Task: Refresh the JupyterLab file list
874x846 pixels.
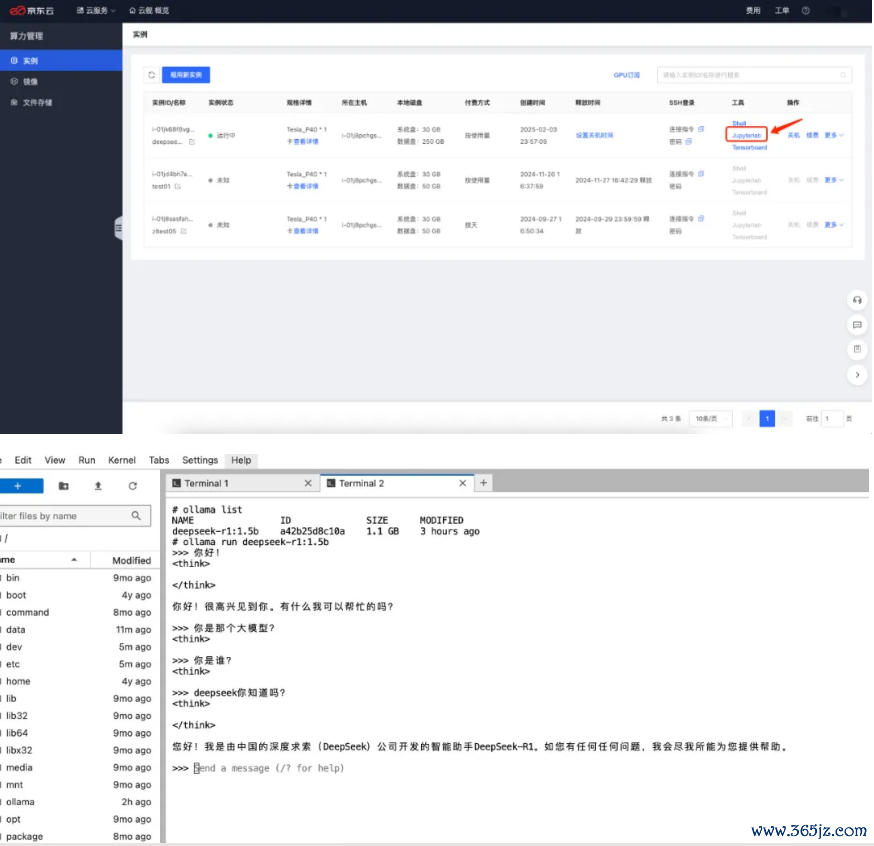Action: (133, 486)
